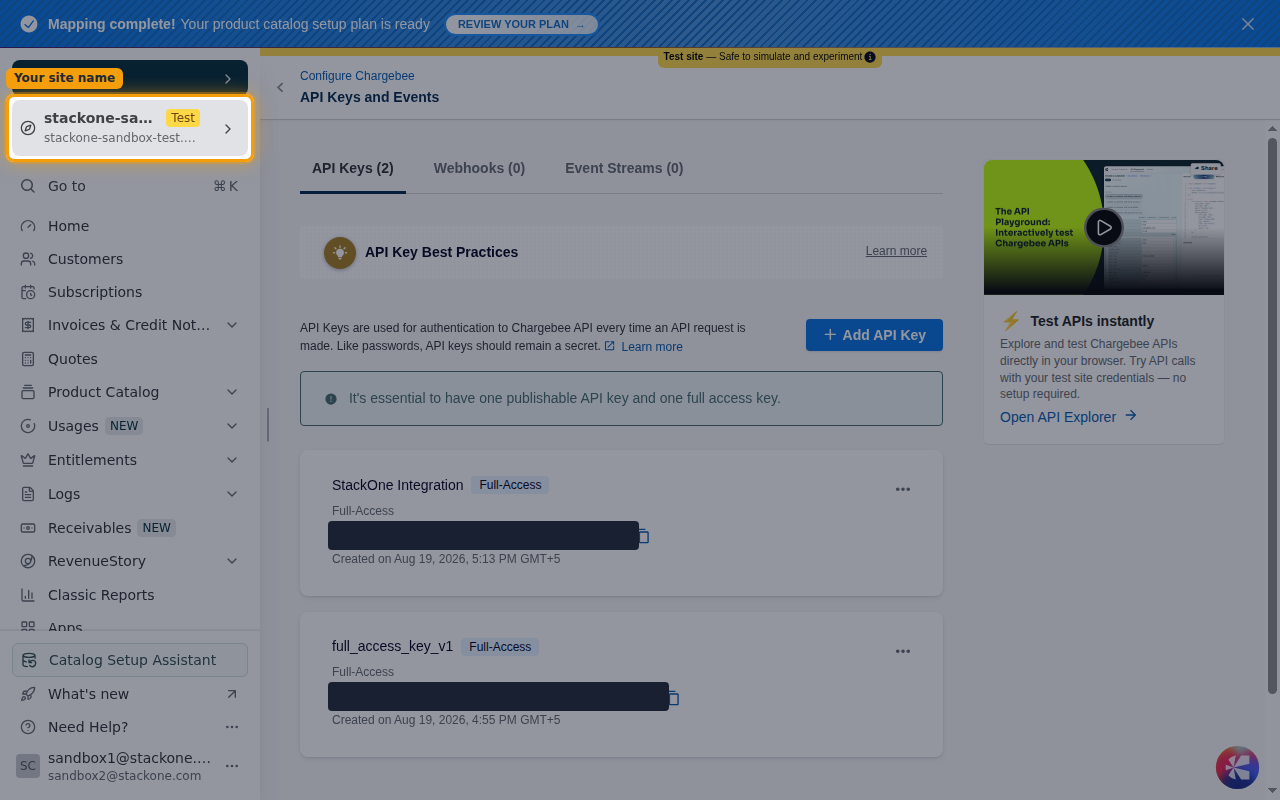Click the NEW badge next to Usages
Image resolution: width=1280 pixels, height=800 pixels.
pos(124,426)
